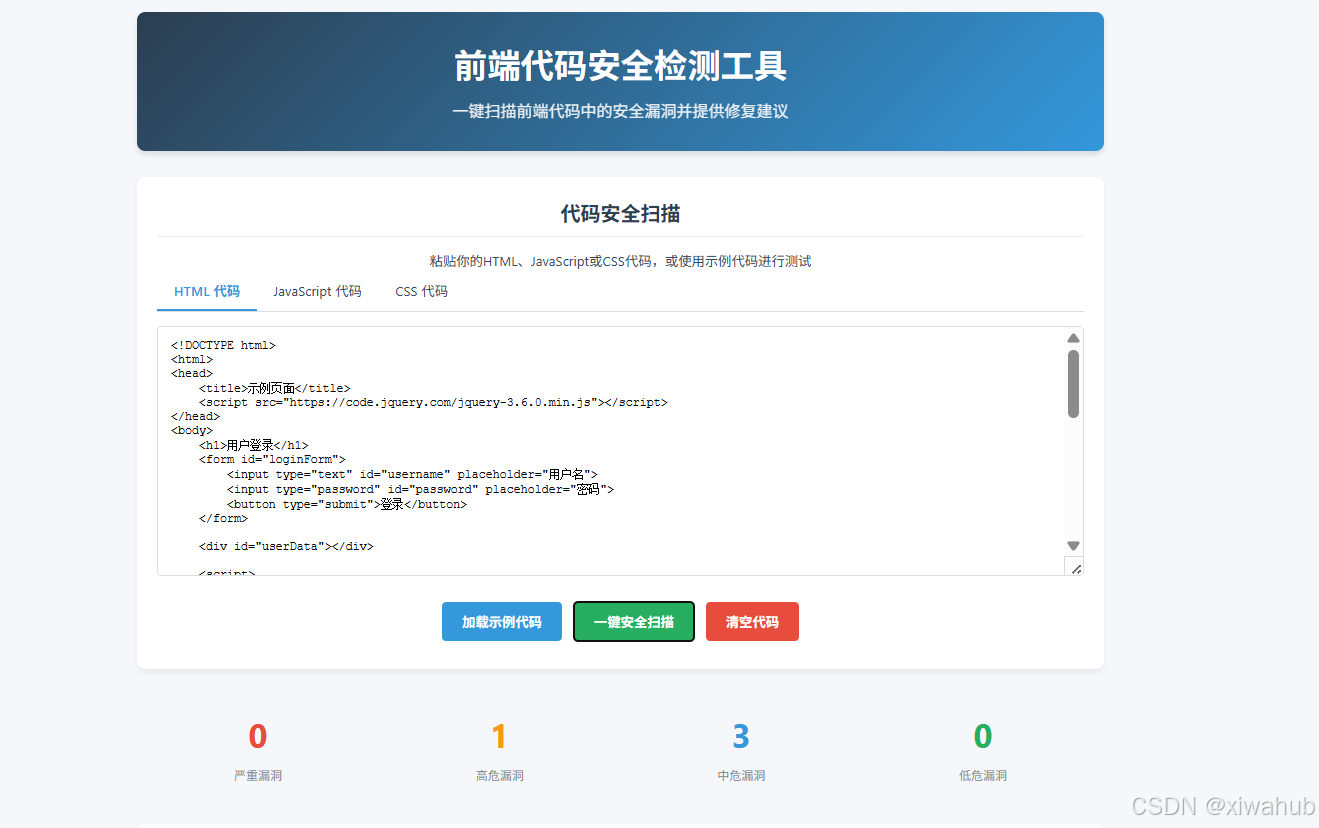Open the JavaScript 代码 tab
Image resolution: width=1319 pixels, height=828 pixels.
[x=317, y=292]
